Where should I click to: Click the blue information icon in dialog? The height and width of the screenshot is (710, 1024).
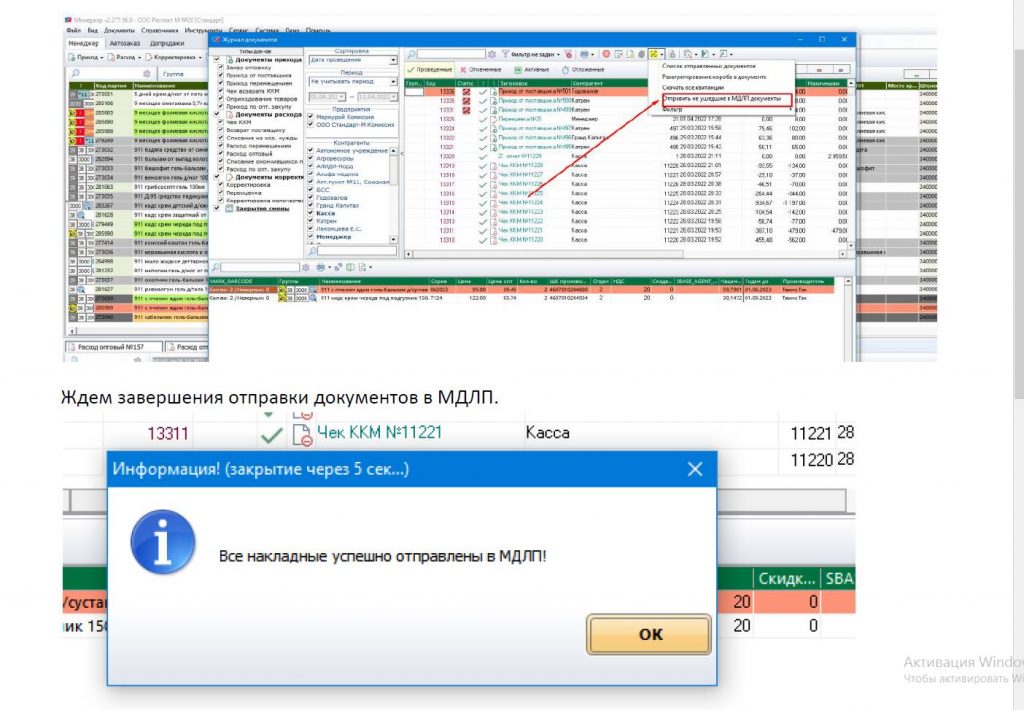tap(161, 541)
